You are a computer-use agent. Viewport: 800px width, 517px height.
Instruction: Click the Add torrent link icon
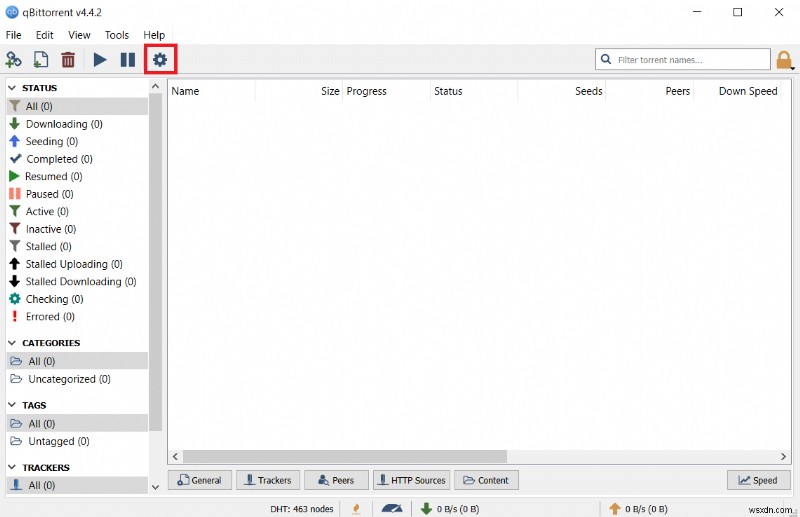(13, 60)
